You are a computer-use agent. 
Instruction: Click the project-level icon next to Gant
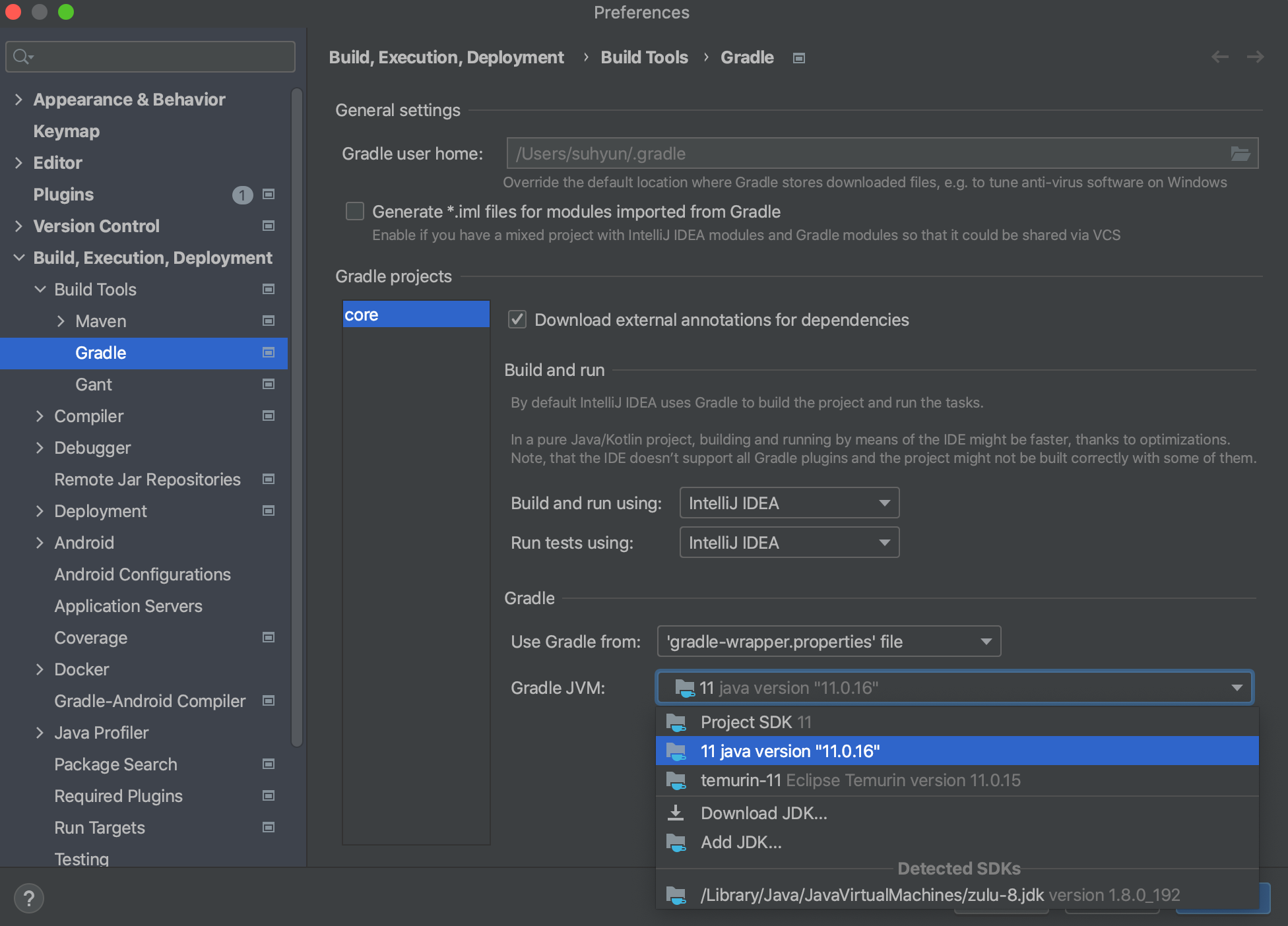tap(269, 384)
